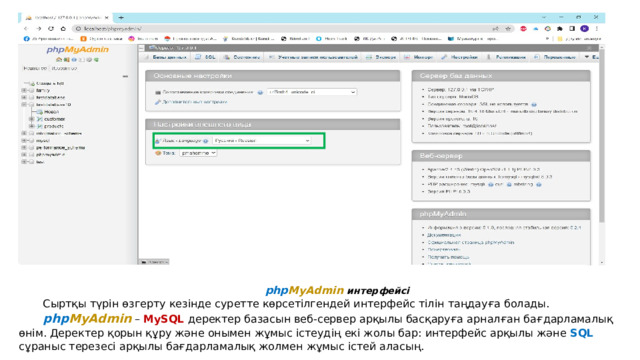The image size is (640, 360).
Task: Click the page vertical scrollbar thumb
Action: point(602,135)
